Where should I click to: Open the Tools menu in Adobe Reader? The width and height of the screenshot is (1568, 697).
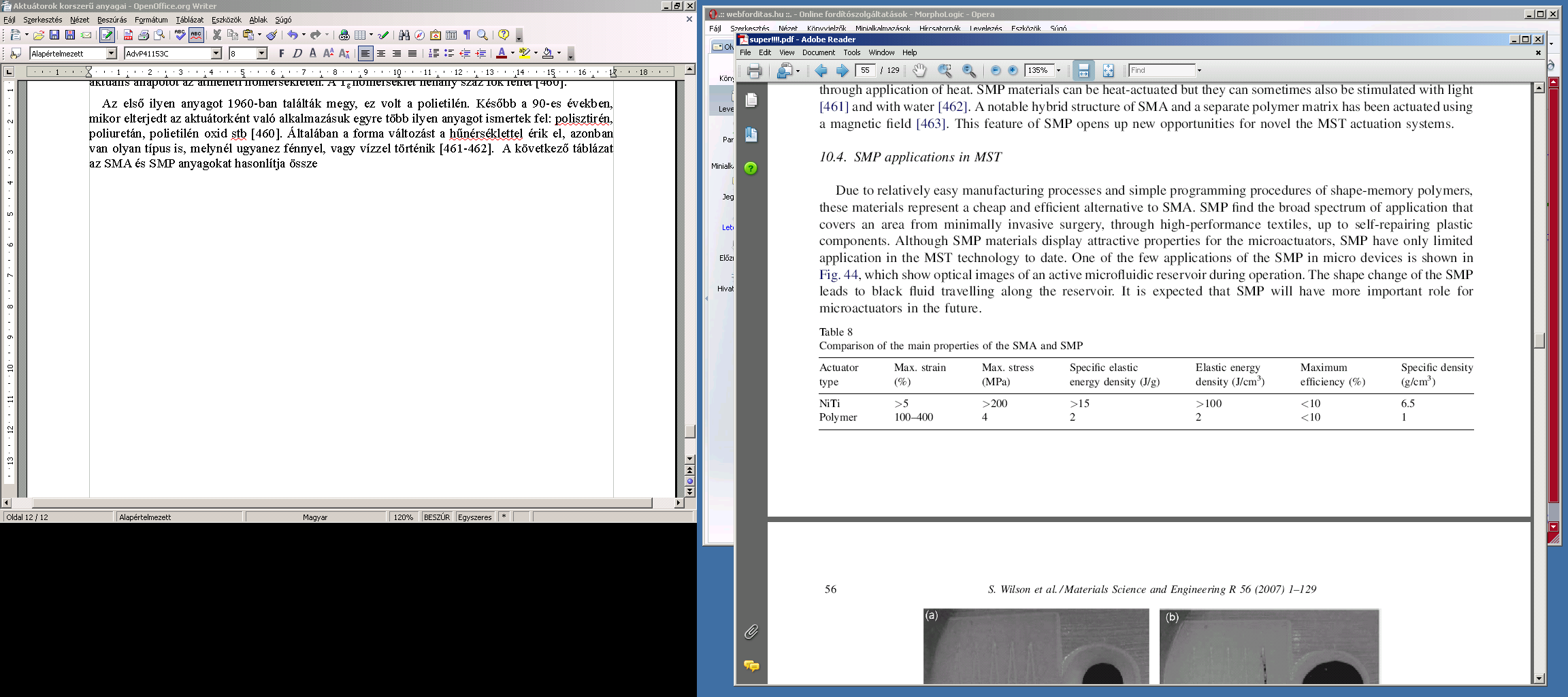852,52
